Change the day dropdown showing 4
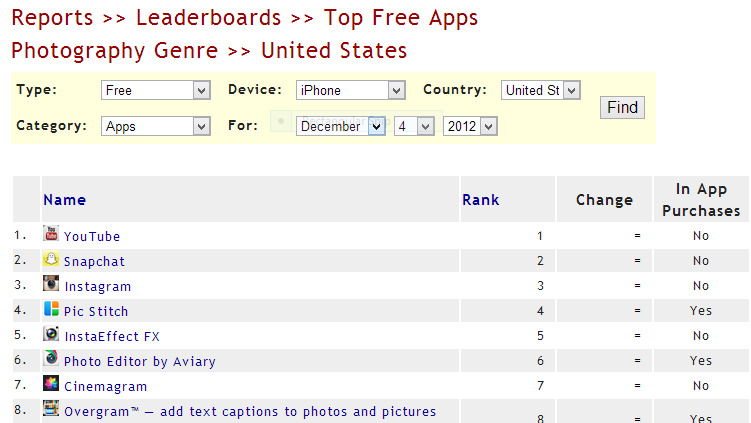 (x=412, y=126)
